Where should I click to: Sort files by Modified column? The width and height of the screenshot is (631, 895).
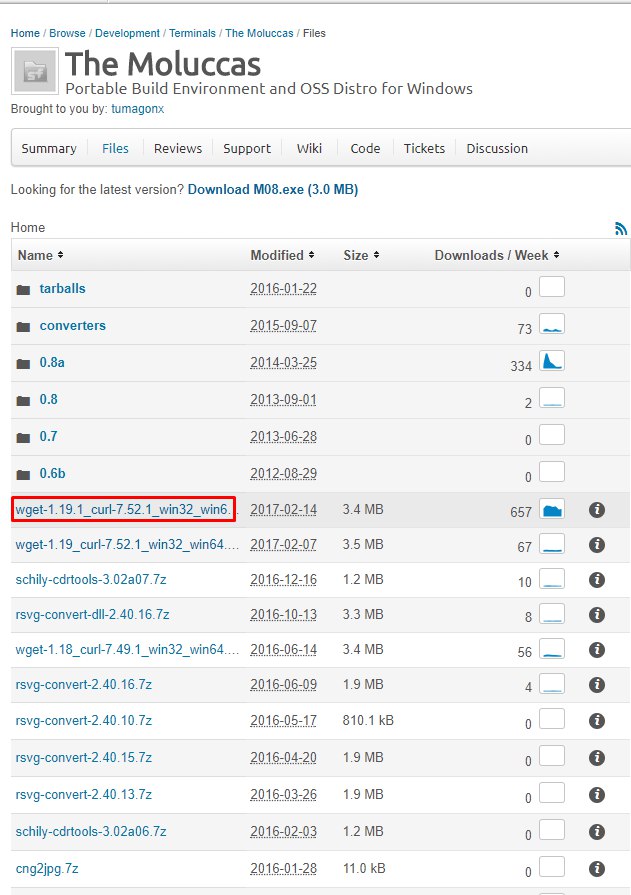(x=283, y=255)
